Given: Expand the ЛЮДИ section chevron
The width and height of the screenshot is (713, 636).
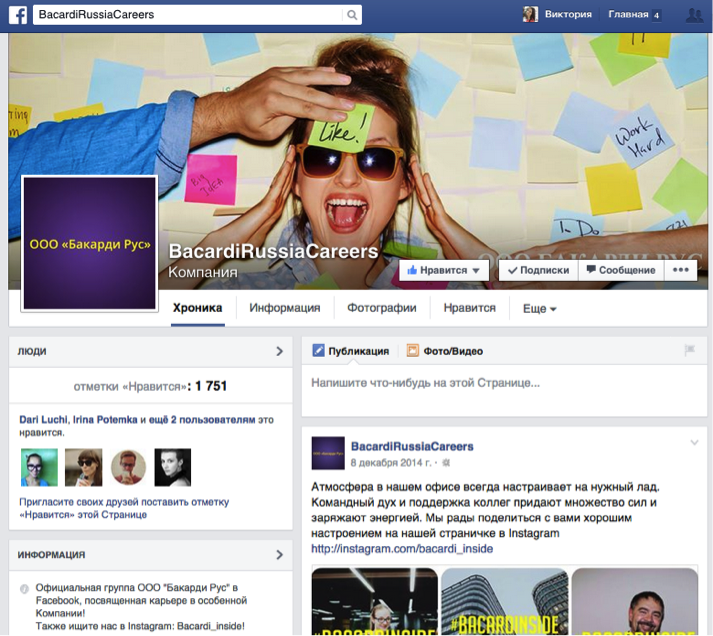Looking at the screenshot, I should (x=279, y=351).
